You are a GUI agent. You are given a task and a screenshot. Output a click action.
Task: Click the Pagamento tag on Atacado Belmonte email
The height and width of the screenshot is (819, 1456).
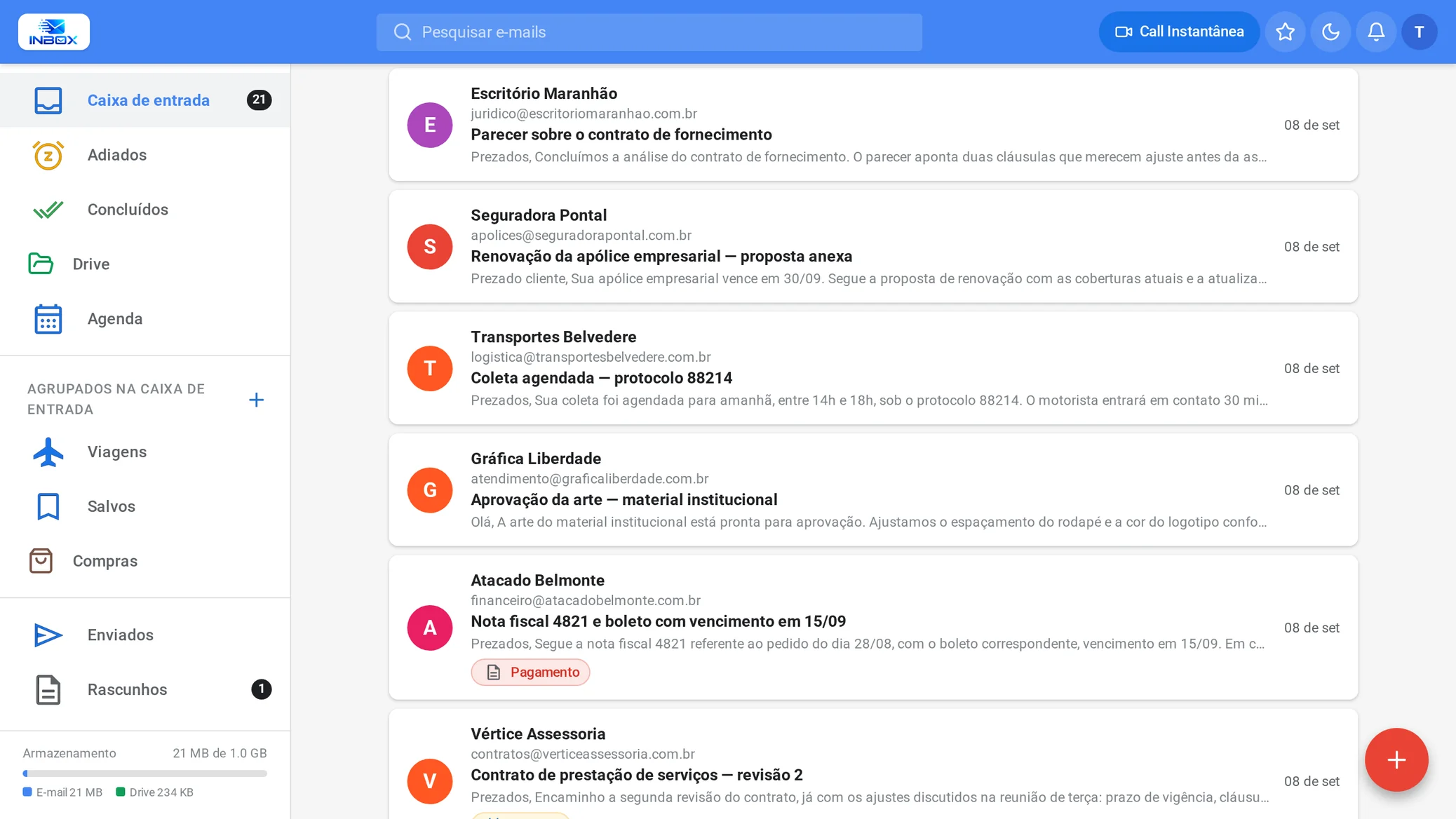tap(530, 672)
